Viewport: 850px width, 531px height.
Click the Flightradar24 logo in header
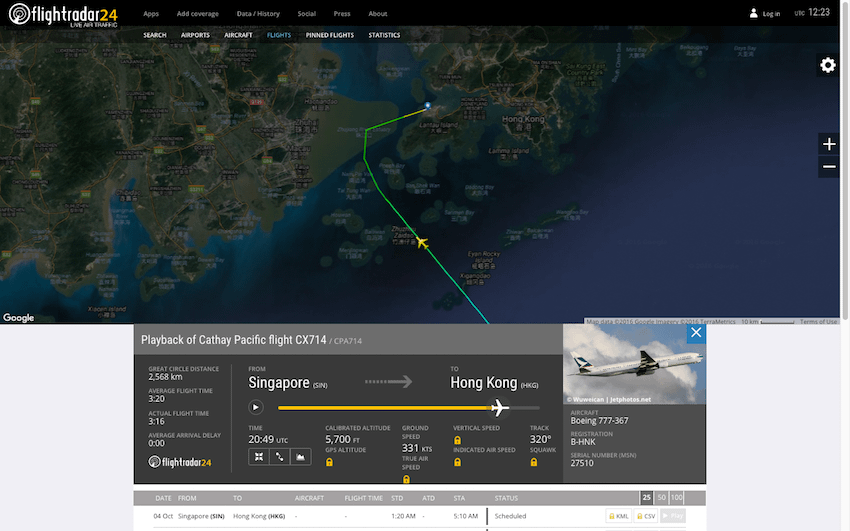63,15
